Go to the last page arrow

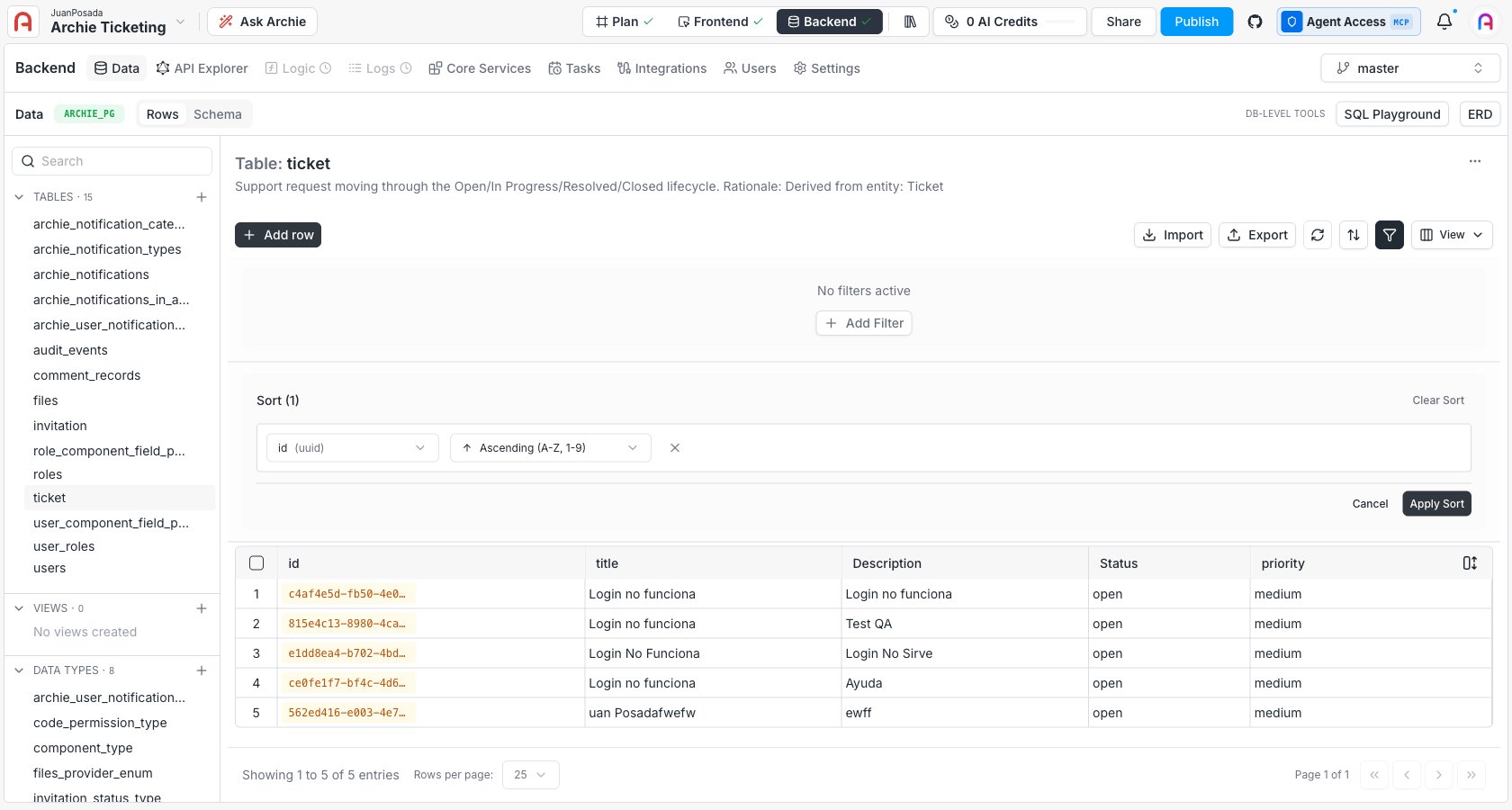(1471, 775)
